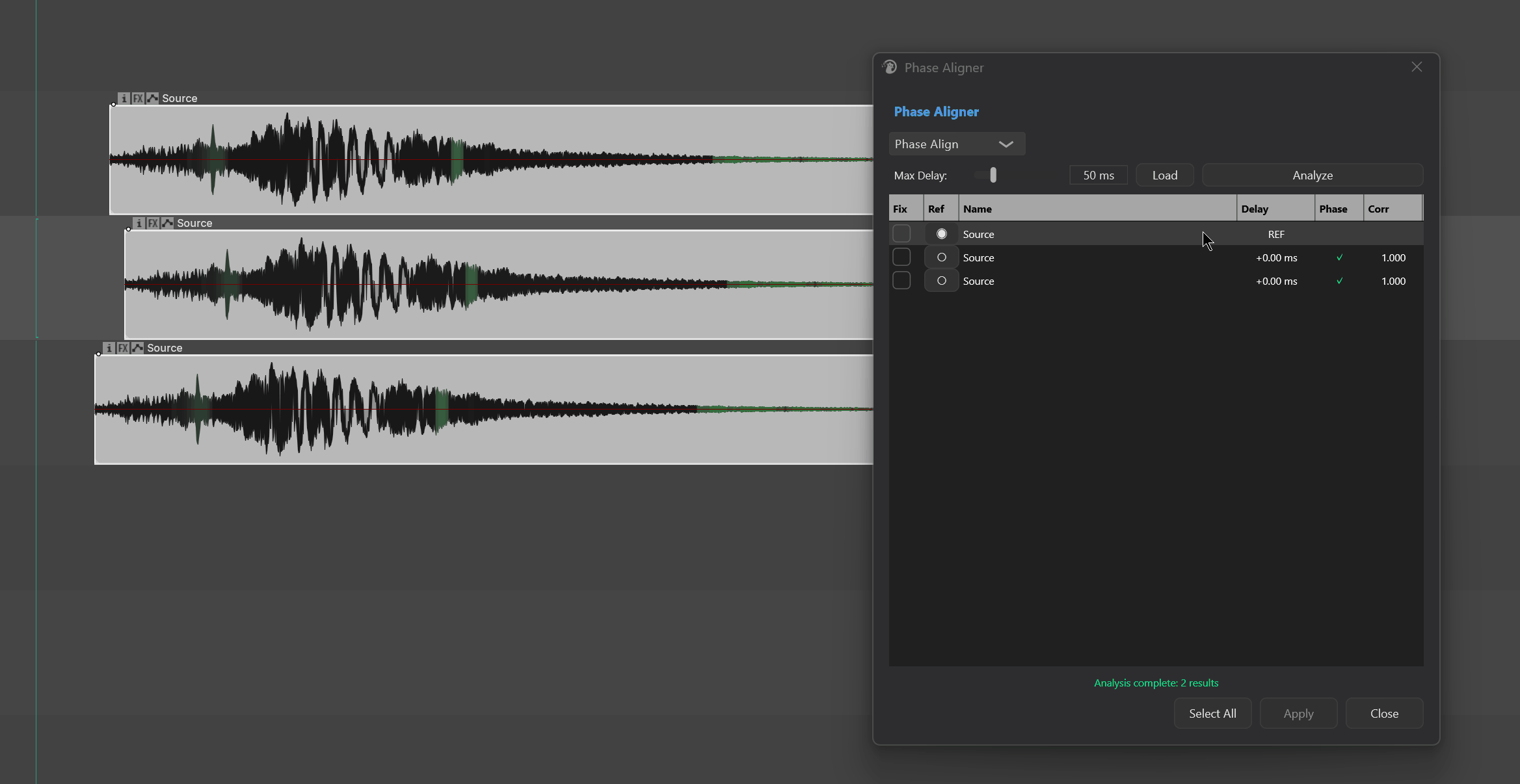
Task: Expand the Phase Align mode dropdown
Action: click(x=957, y=144)
